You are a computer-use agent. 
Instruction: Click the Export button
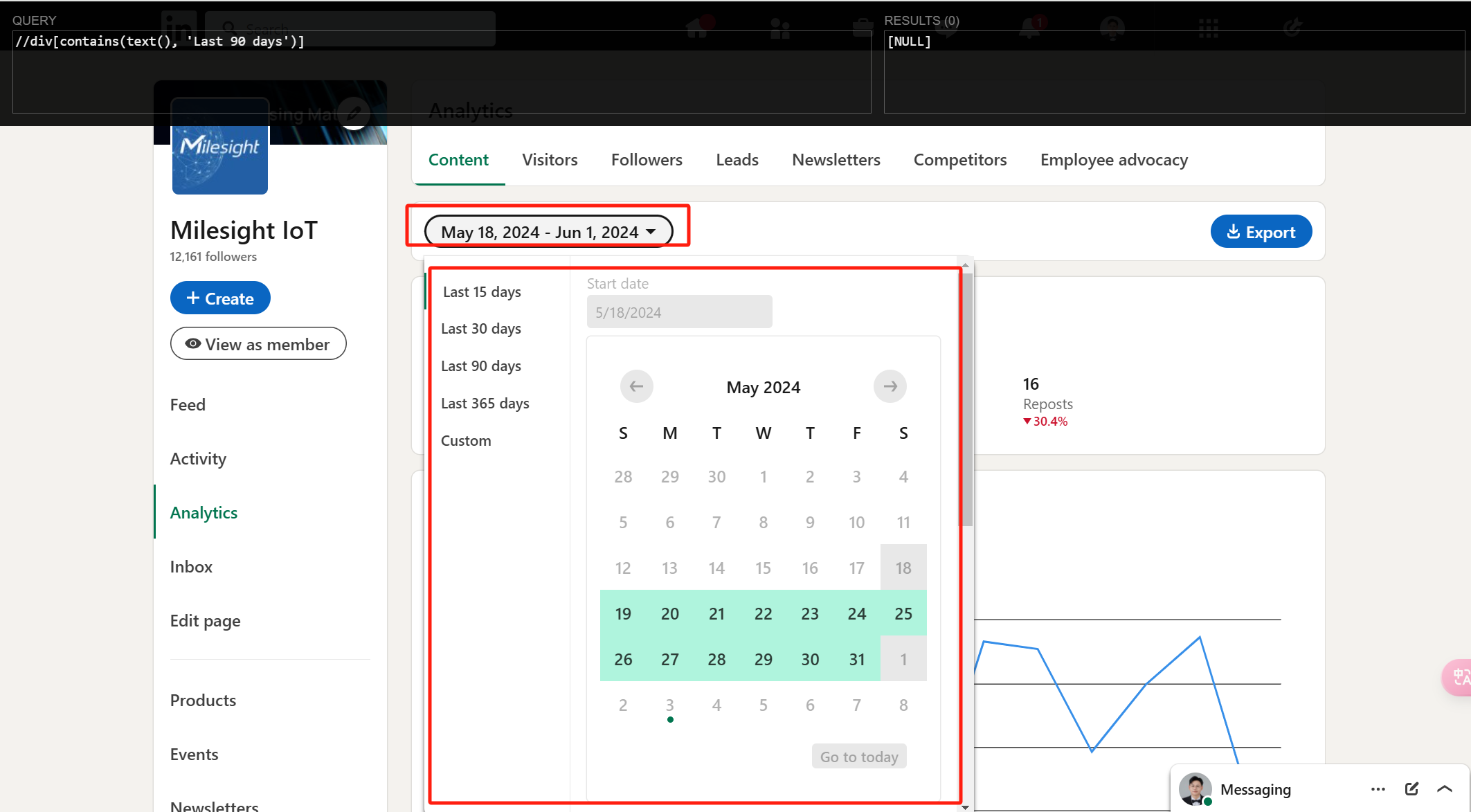pos(1261,232)
